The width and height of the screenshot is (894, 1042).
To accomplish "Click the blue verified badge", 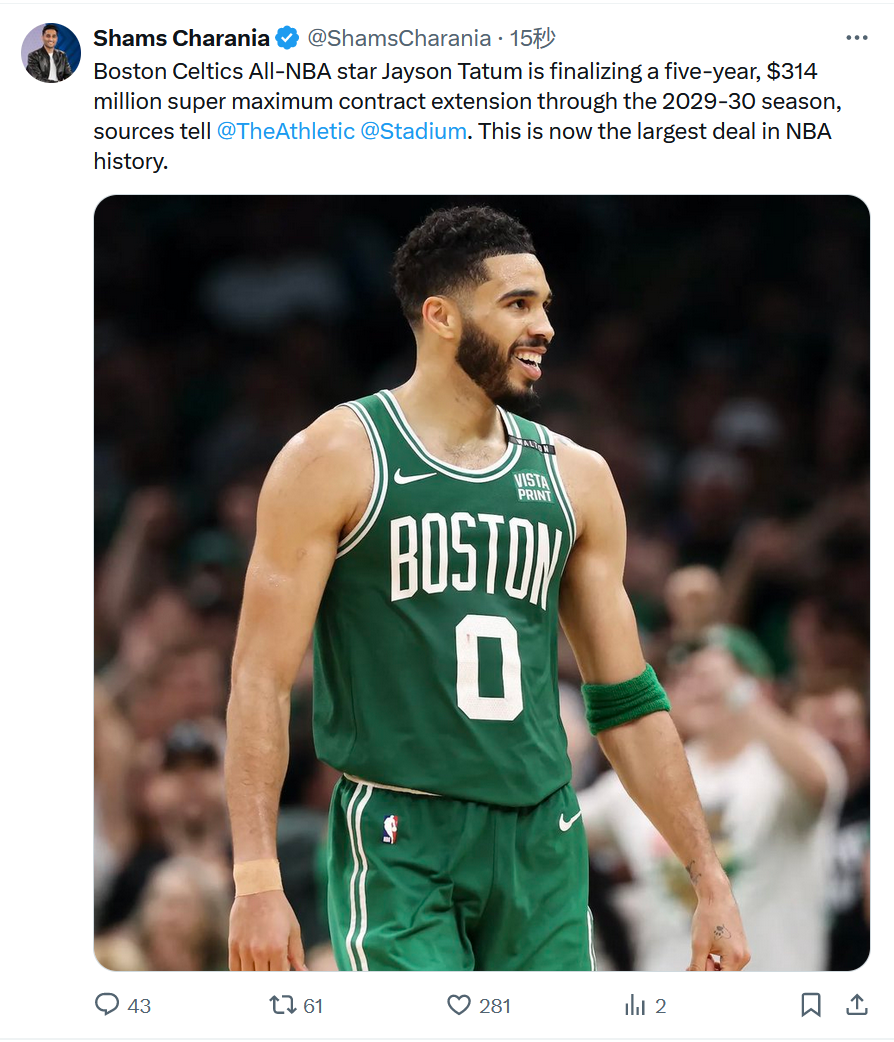I will [287, 39].
